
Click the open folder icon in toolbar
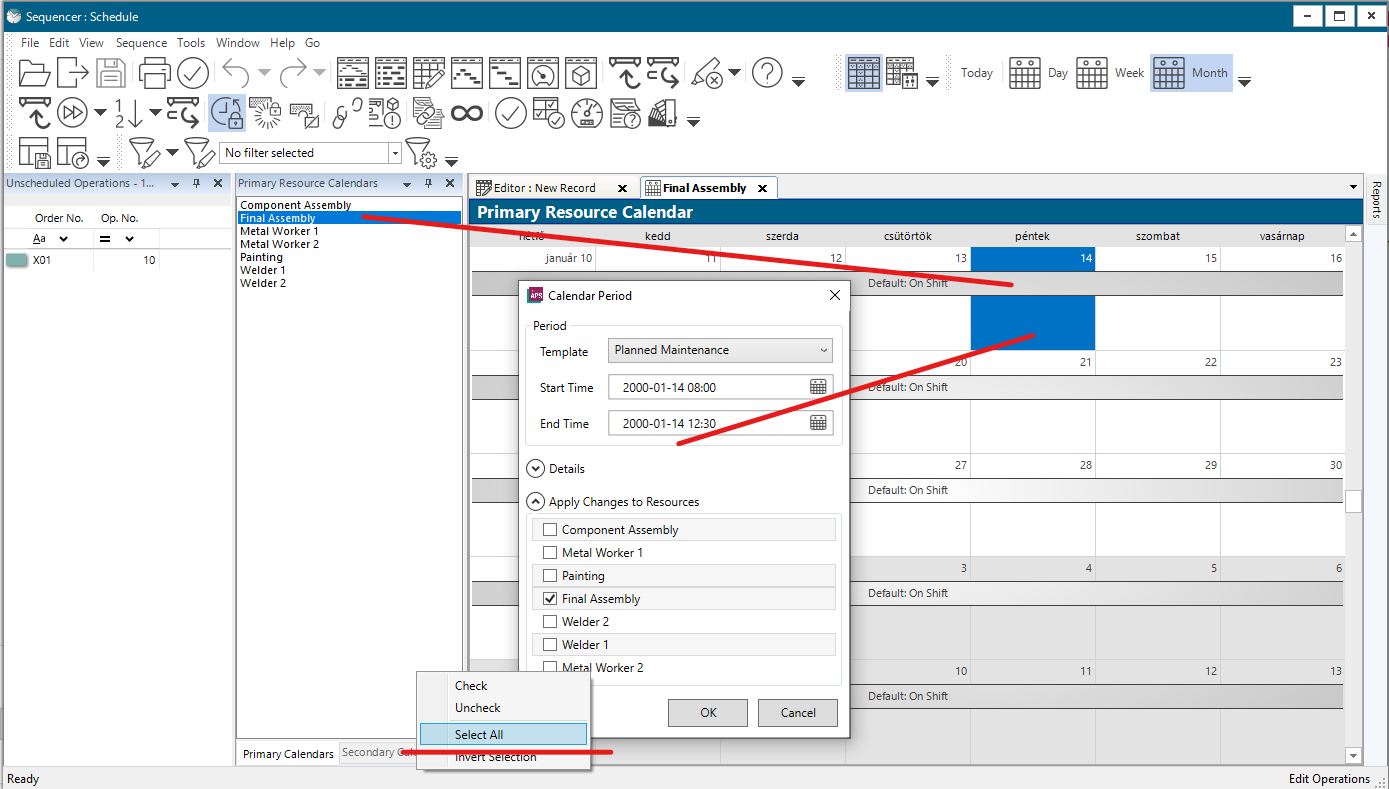coord(34,73)
